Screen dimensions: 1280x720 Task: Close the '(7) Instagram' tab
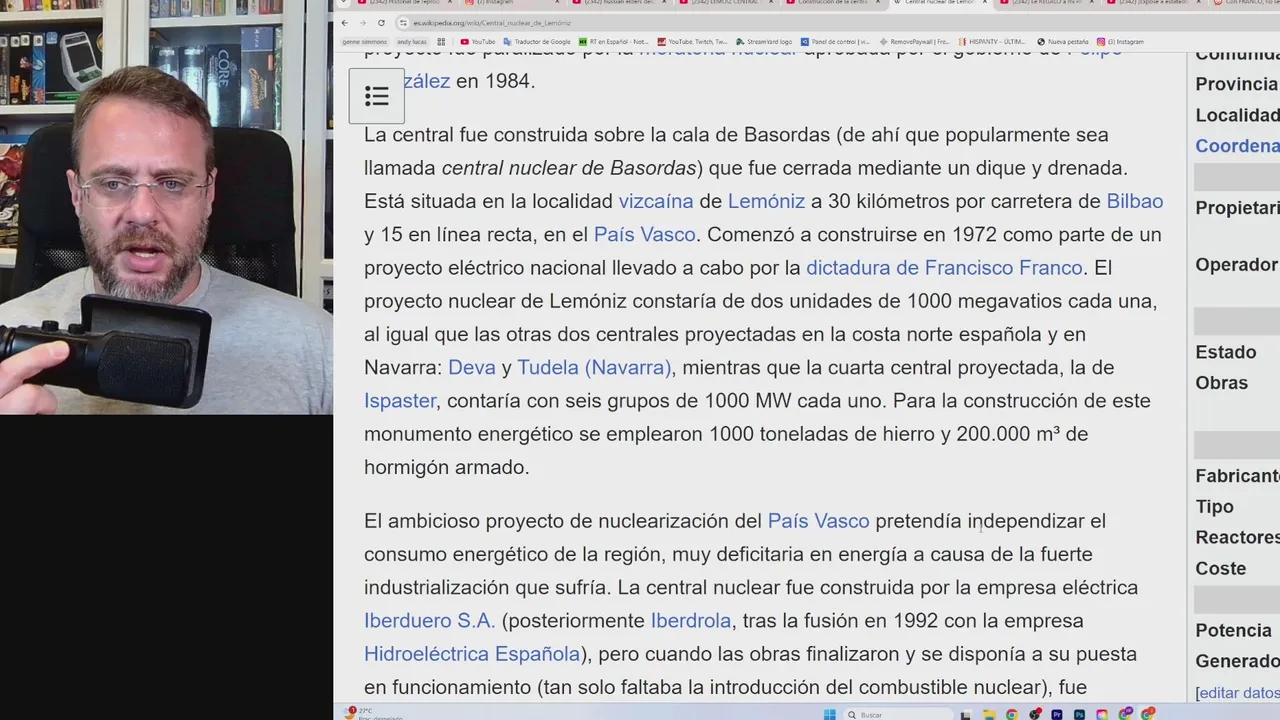click(557, 3)
